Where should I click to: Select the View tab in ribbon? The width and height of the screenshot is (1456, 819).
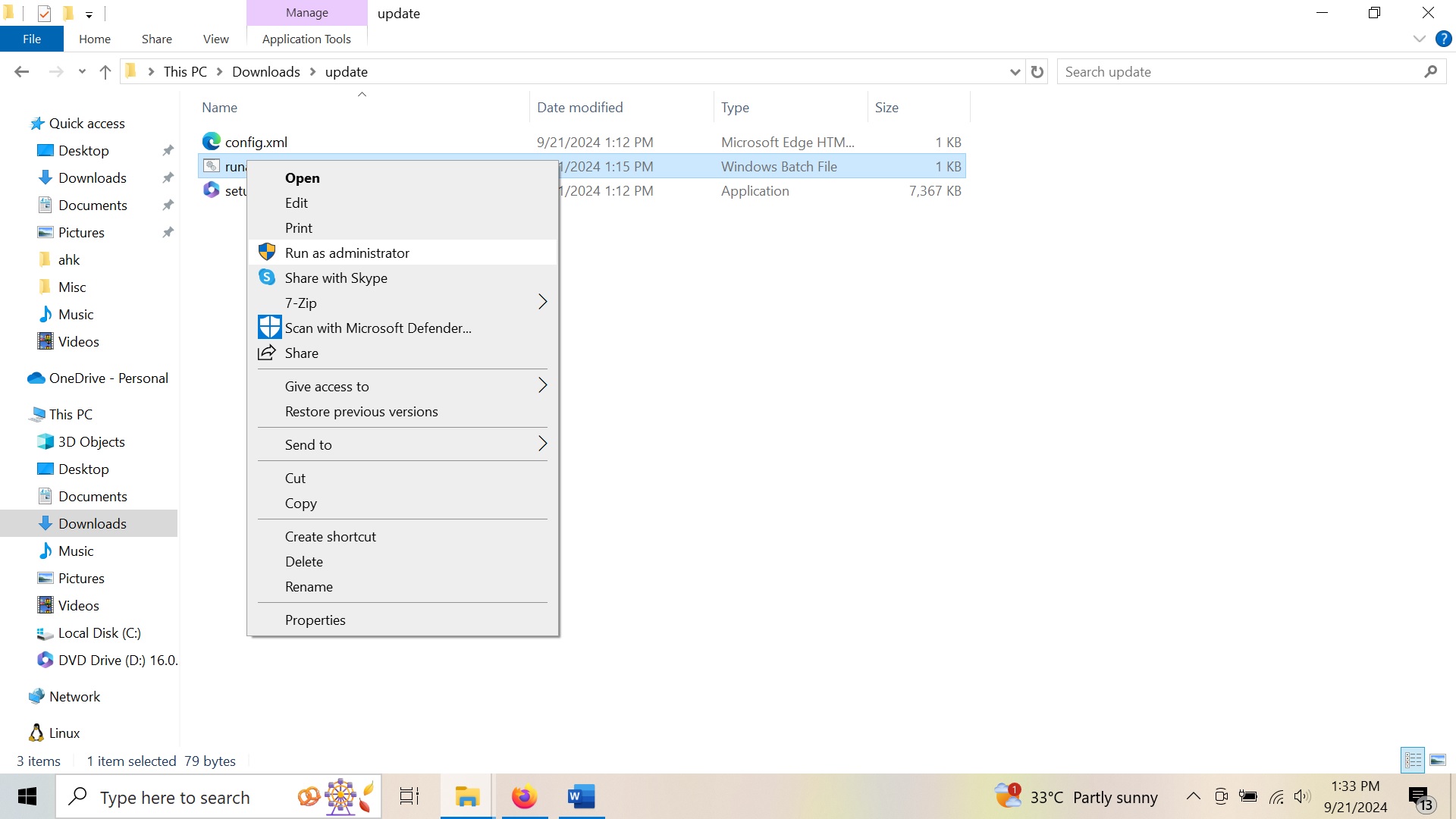215,39
